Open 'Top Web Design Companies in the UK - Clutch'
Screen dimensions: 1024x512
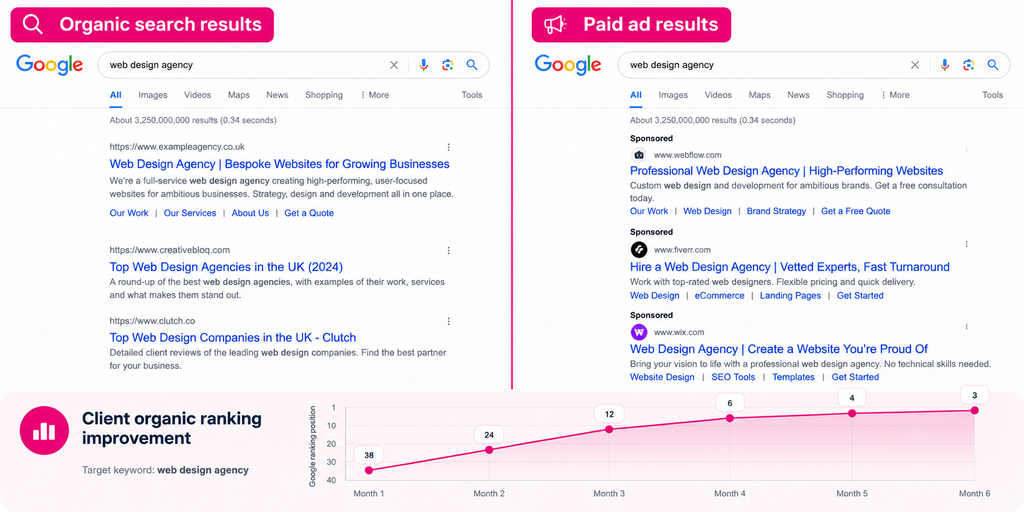click(x=232, y=338)
